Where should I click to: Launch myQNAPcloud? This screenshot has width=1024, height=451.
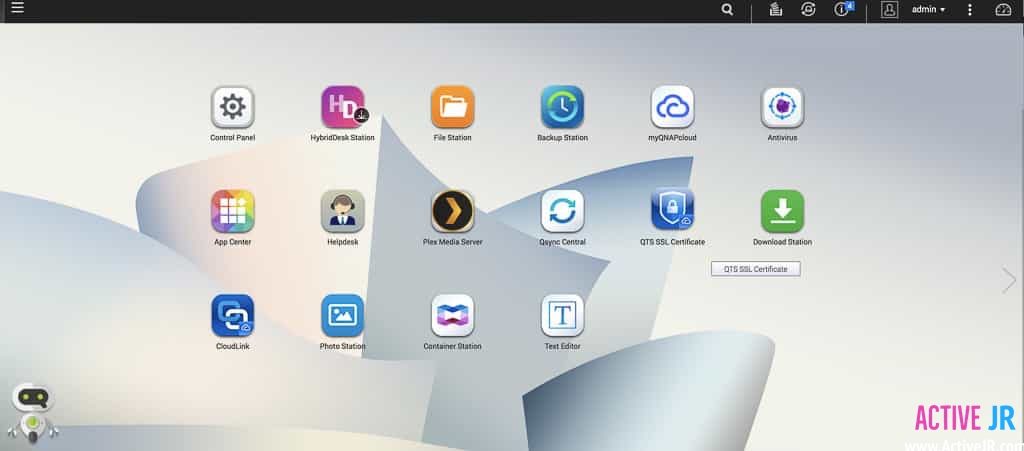tap(672, 107)
